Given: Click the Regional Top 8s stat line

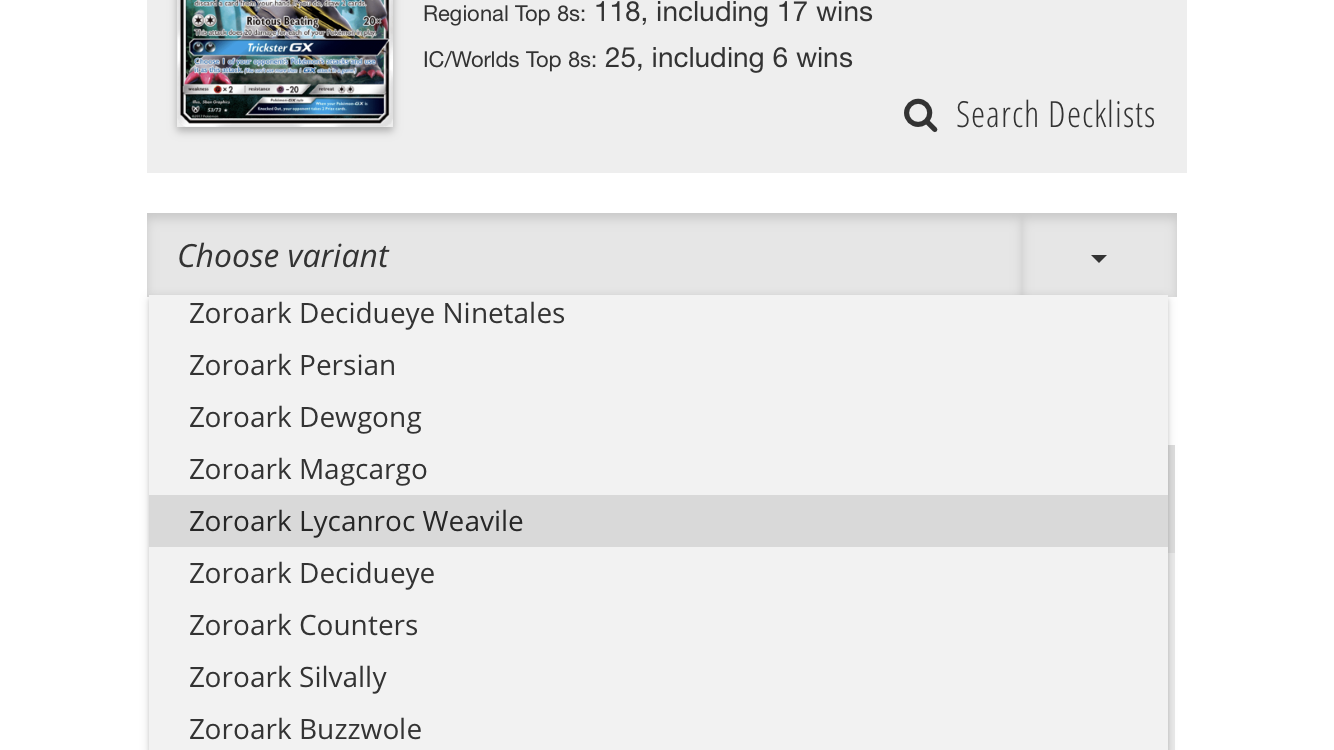Looking at the screenshot, I should click(648, 13).
